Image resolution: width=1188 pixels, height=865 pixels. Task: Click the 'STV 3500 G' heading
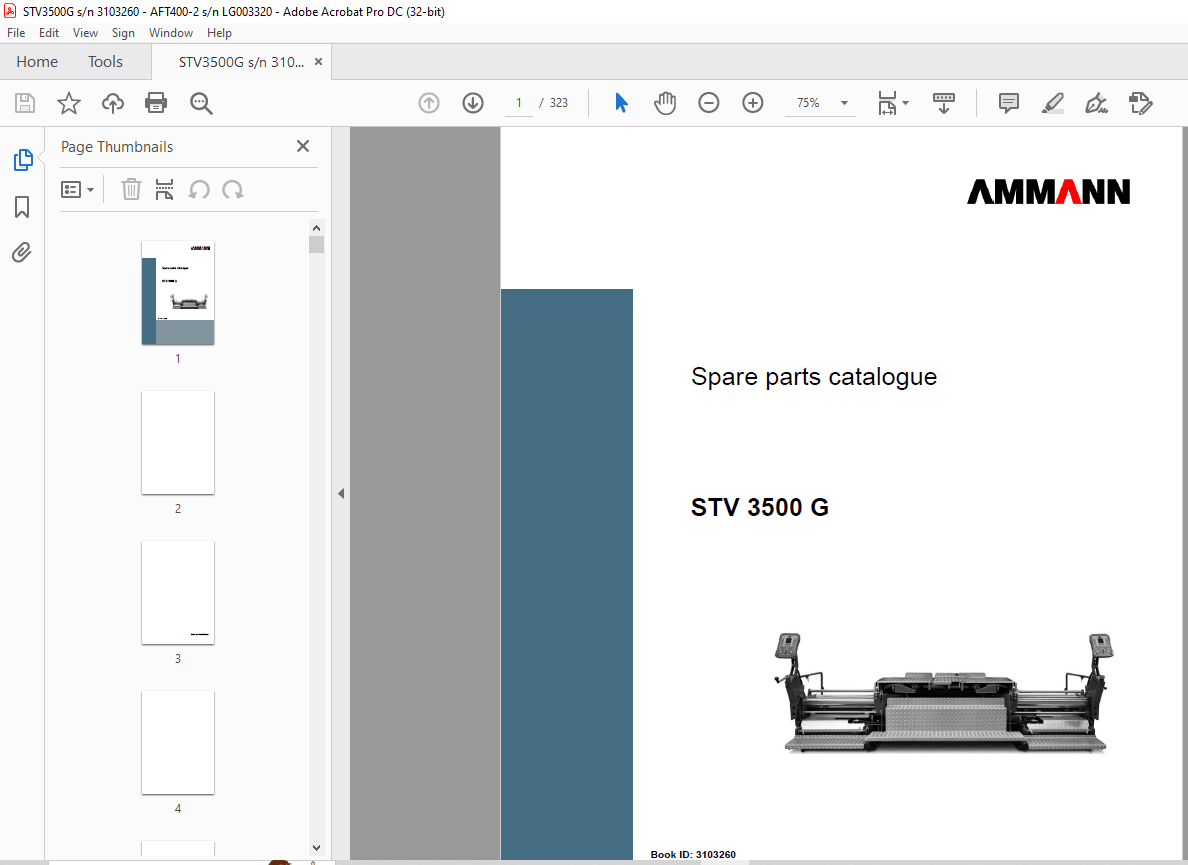(x=760, y=507)
